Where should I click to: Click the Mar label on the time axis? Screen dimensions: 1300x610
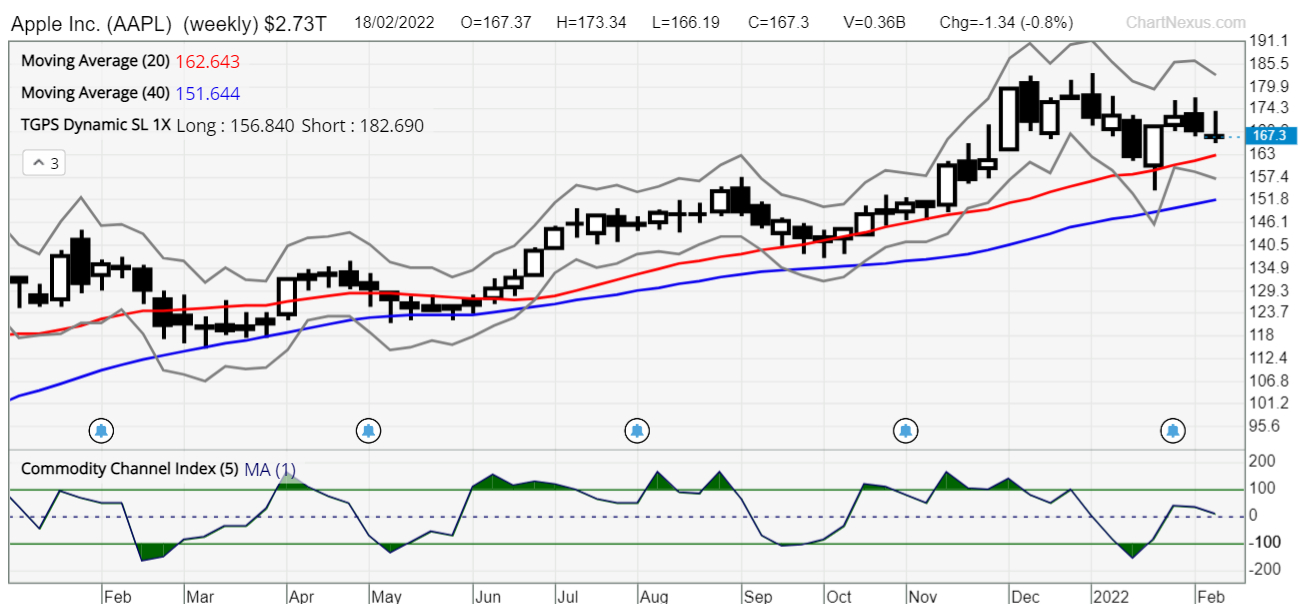tap(199, 597)
